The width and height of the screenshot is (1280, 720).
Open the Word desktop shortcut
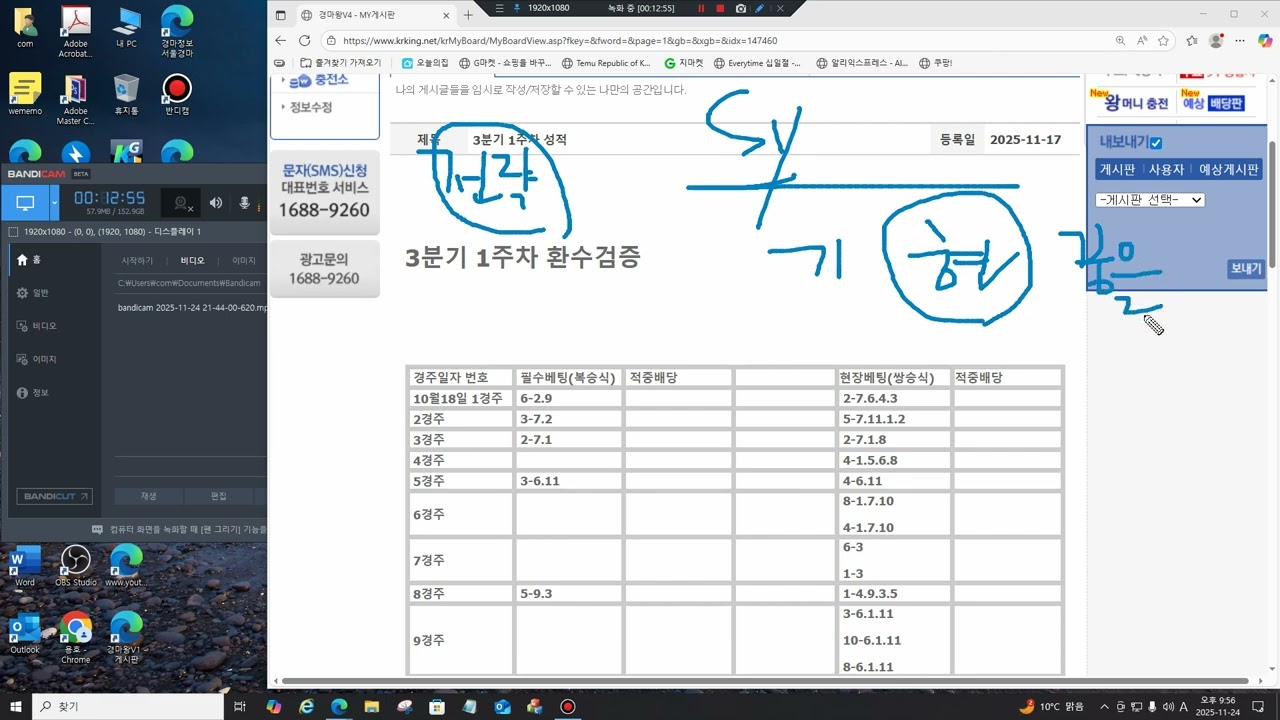tap(25, 565)
